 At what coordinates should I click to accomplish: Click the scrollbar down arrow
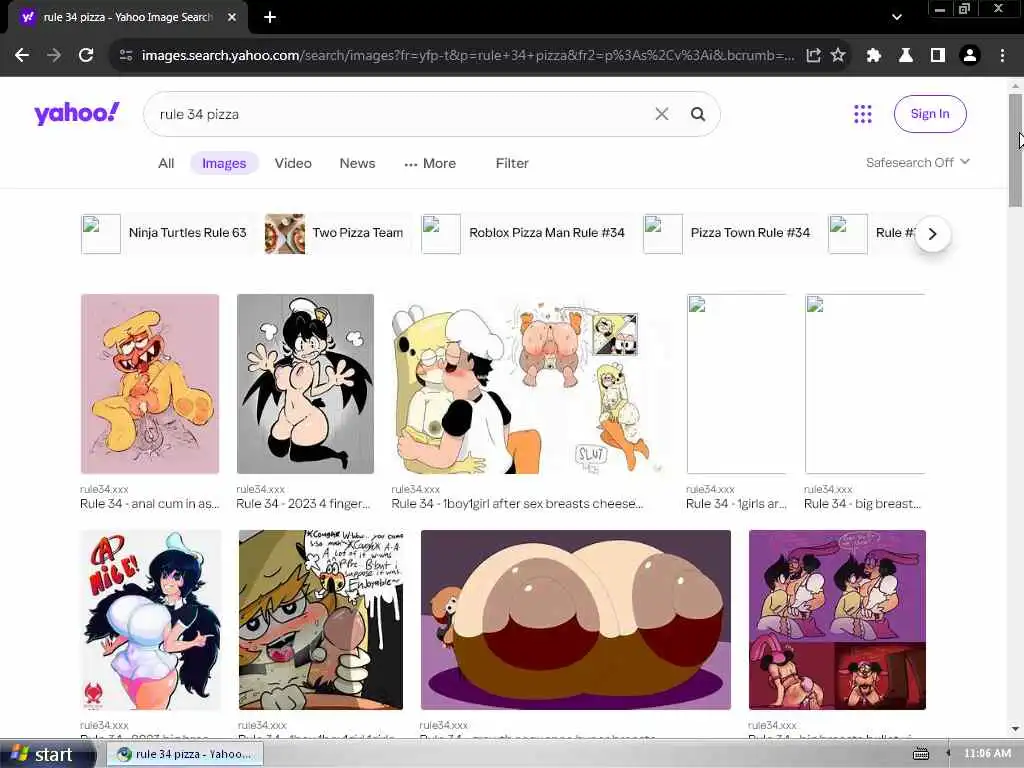1015,729
